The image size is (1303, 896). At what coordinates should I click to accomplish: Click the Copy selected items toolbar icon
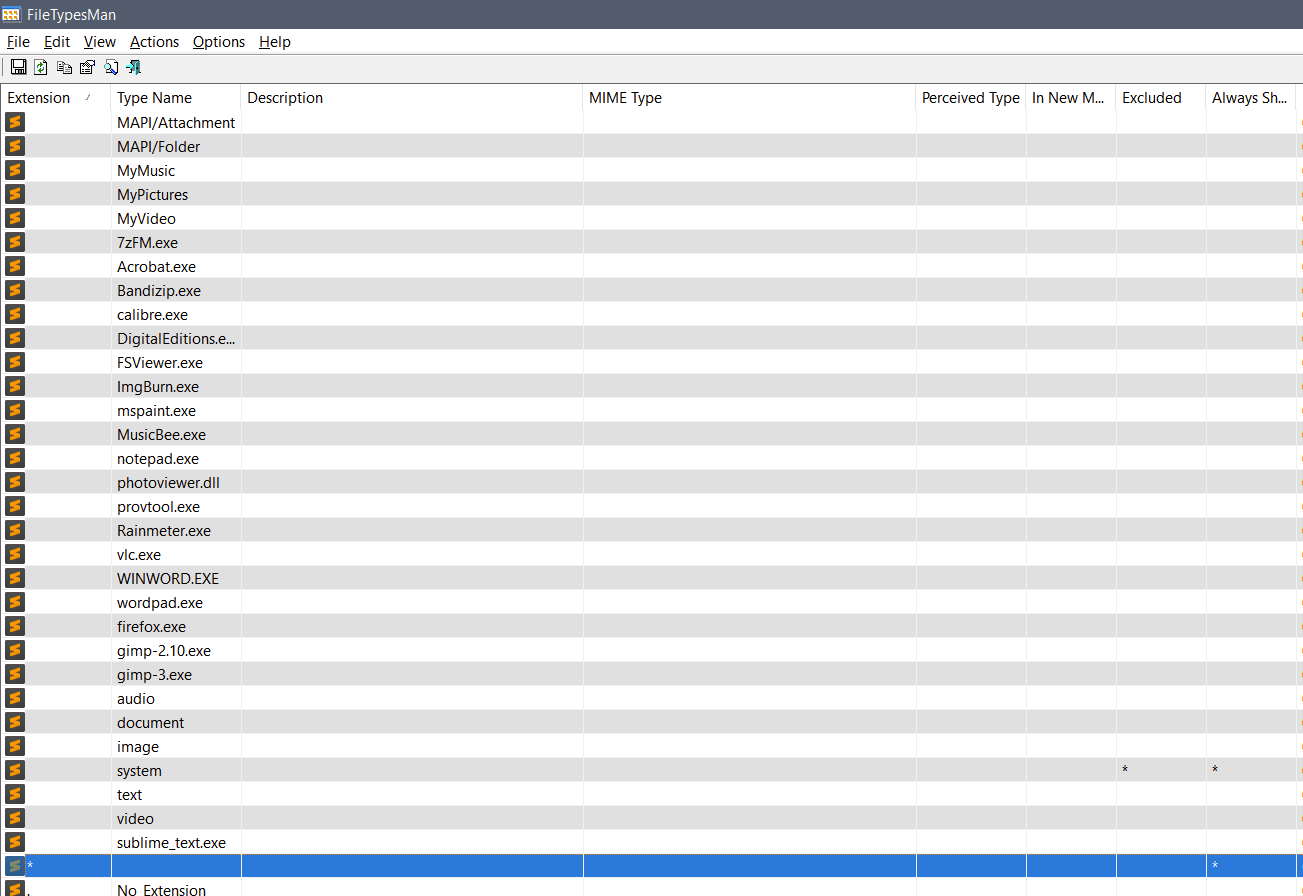(x=64, y=67)
